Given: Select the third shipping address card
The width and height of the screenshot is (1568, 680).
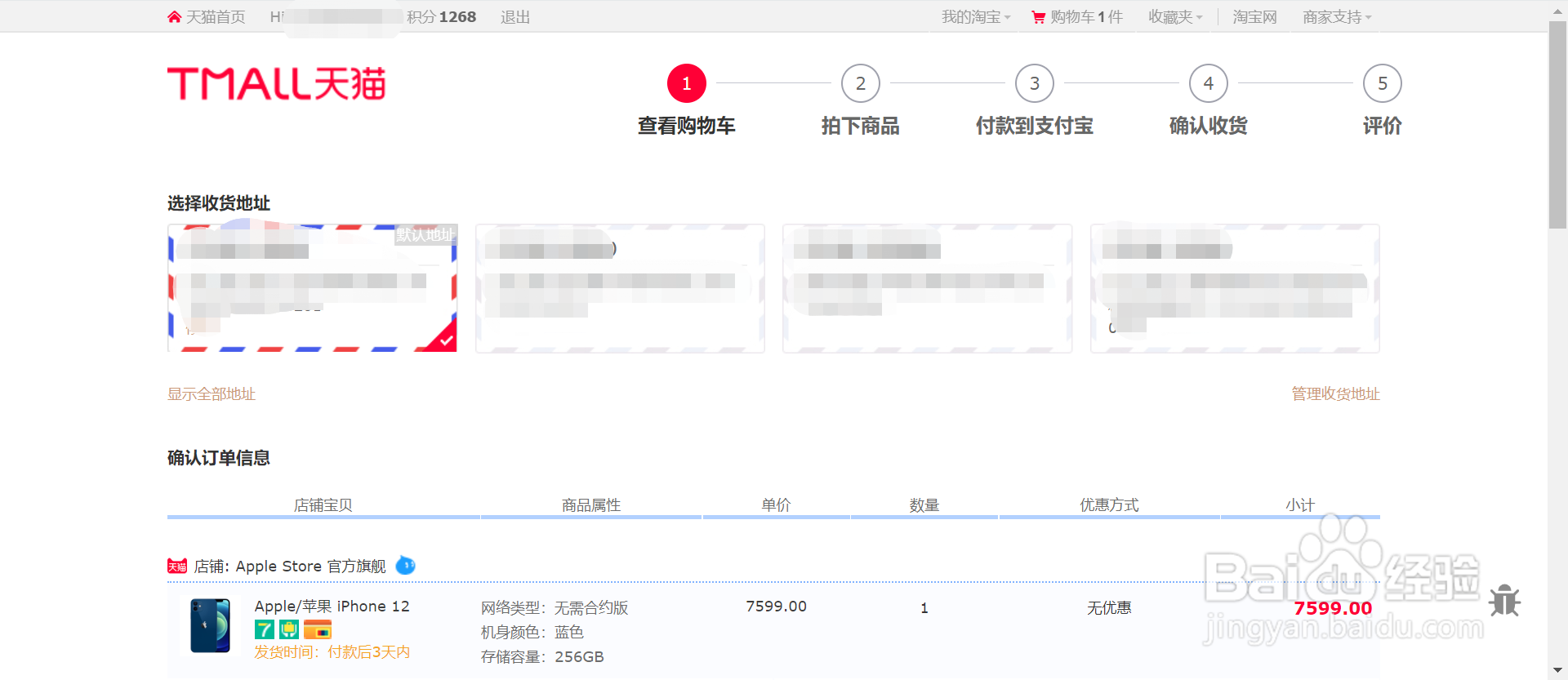Looking at the screenshot, I should tap(927, 288).
